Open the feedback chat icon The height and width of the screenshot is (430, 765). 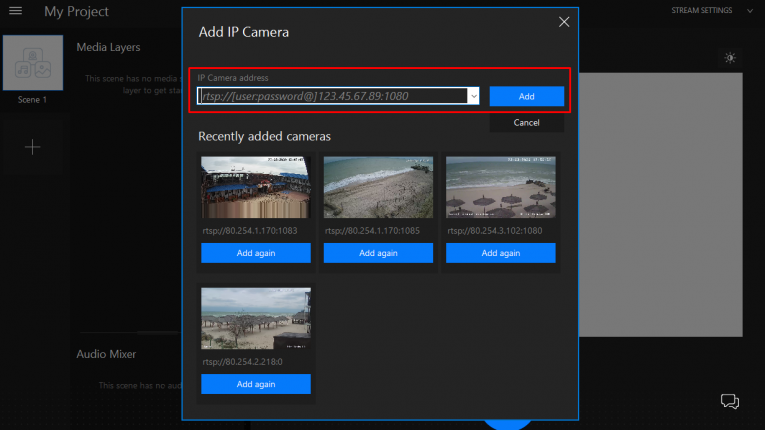730,401
